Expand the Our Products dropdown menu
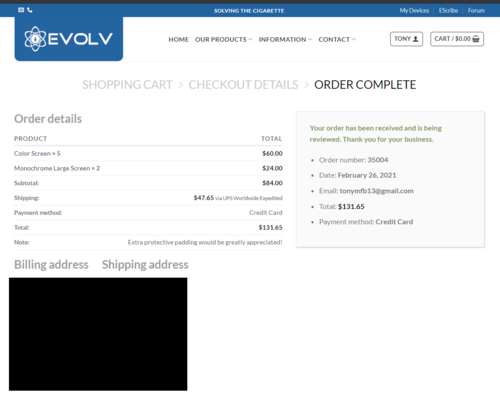Viewport: 500px width, 401px height. [223, 39]
